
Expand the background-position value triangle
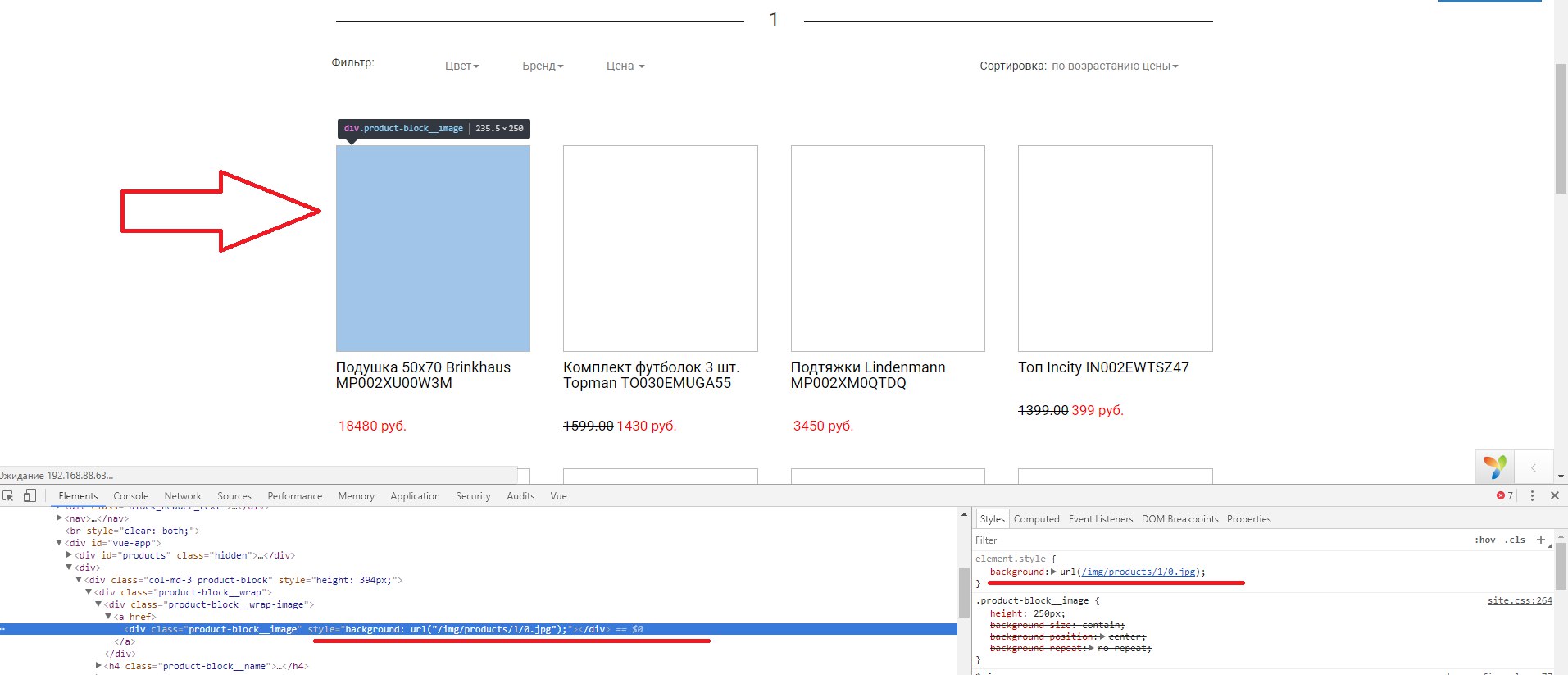click(x=1102, y=636)
